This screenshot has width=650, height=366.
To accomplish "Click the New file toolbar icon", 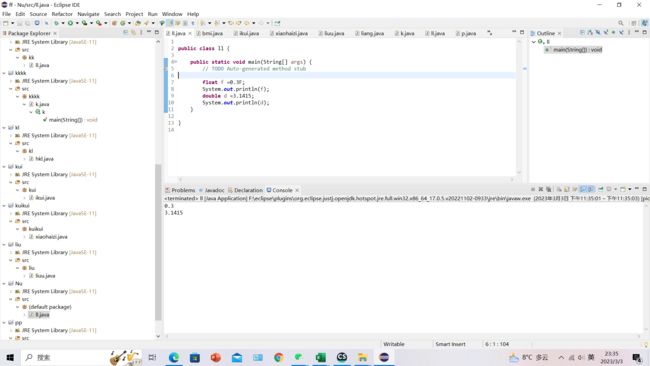I will 6,23.
